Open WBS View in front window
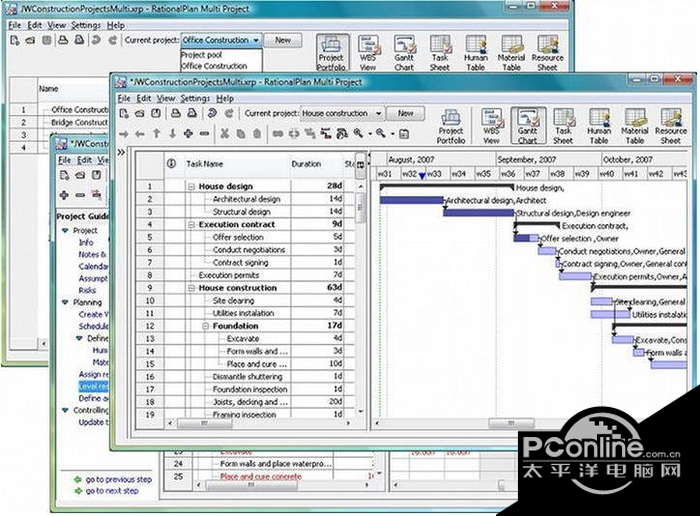This screenshot has width=700, height=516. [491, 126]
